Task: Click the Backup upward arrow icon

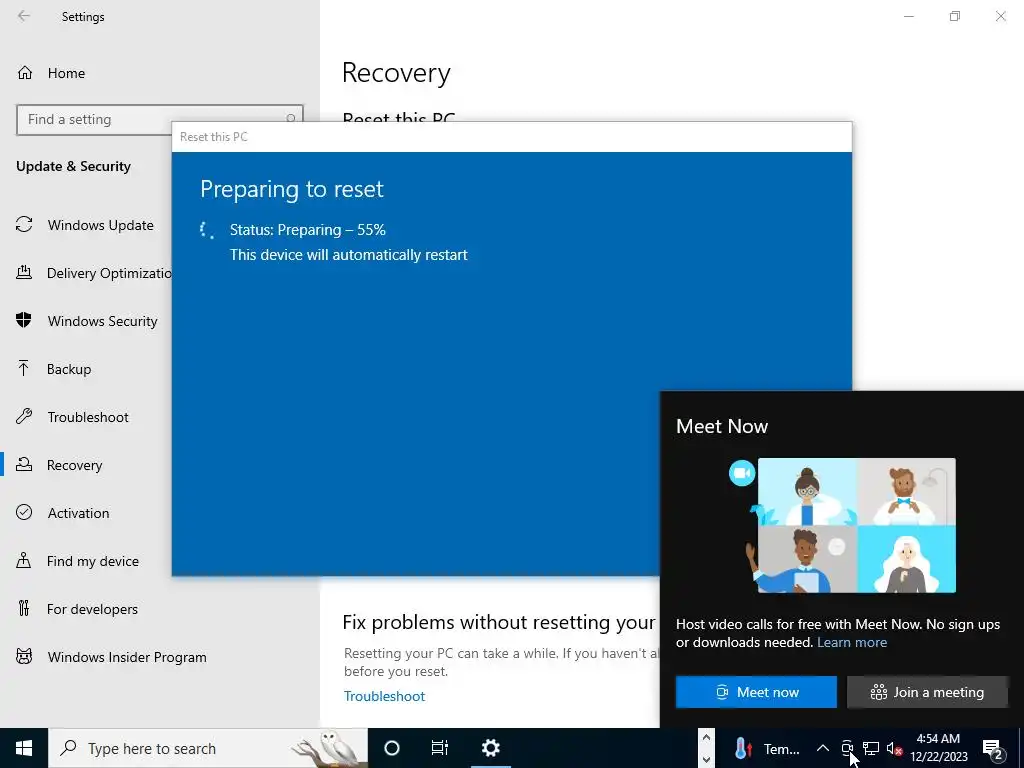Action: pos(24,368)
